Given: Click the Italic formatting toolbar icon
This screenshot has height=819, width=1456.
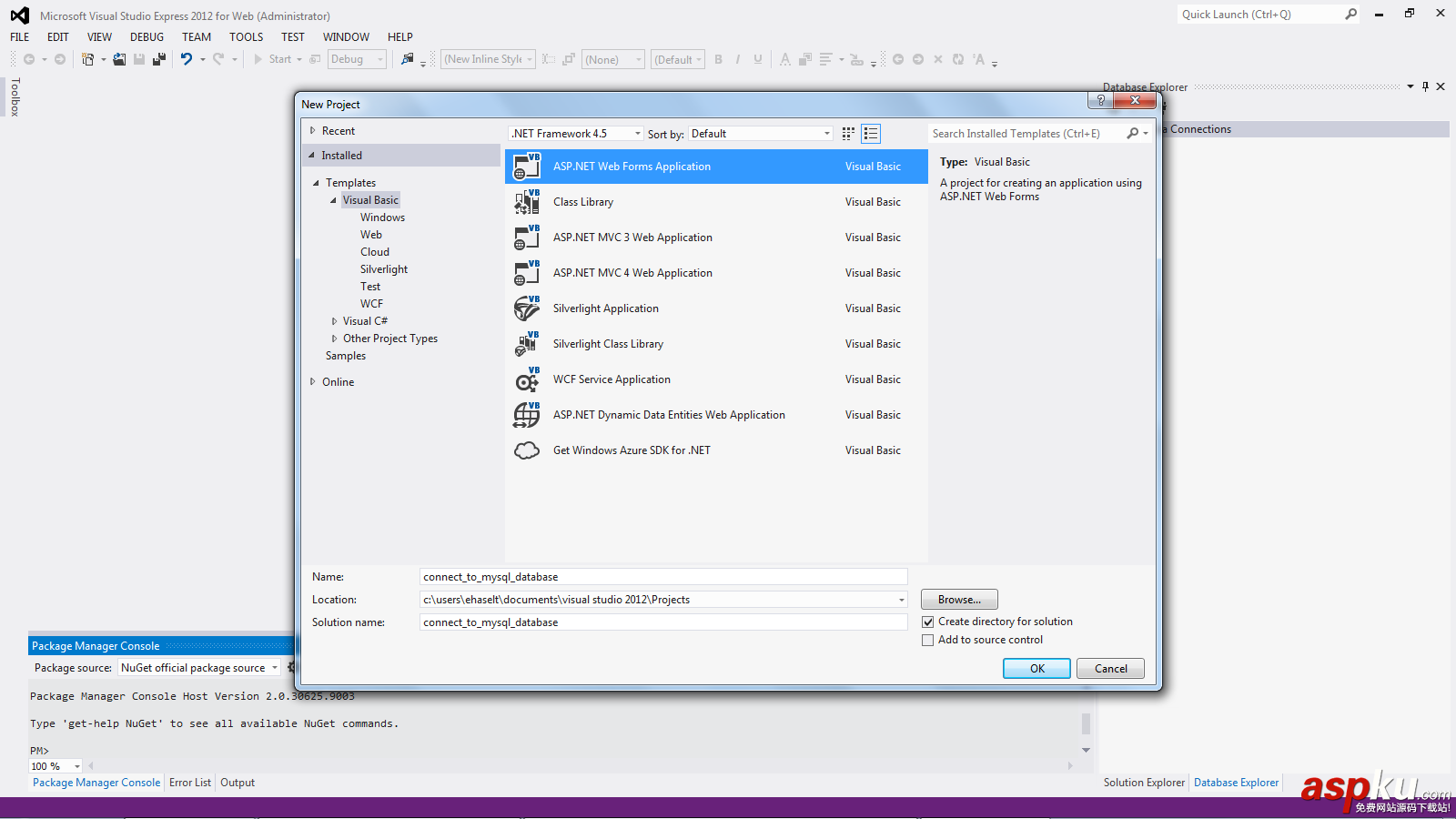Looking at the screenshot, I should [738, 59].
